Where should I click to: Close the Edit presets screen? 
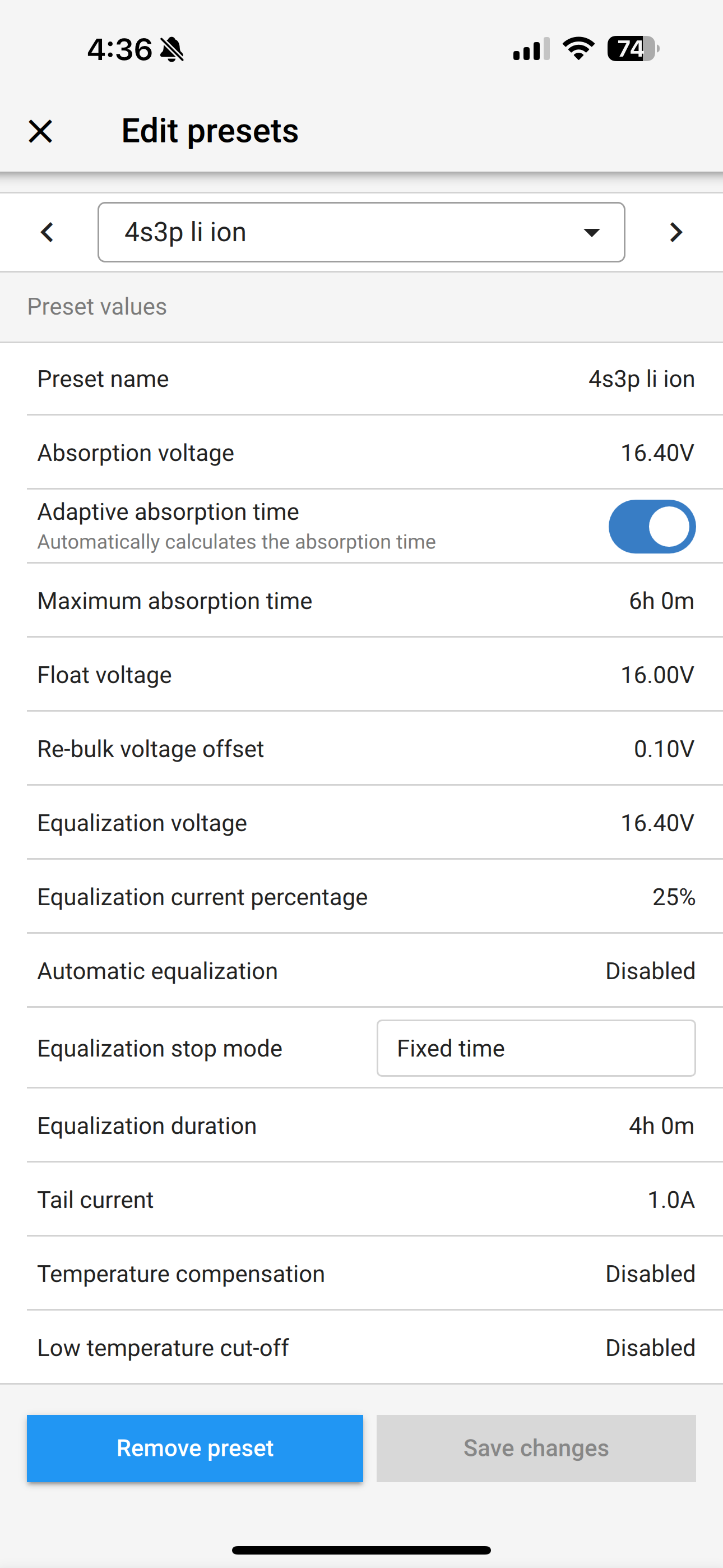[x=41, y=131]
